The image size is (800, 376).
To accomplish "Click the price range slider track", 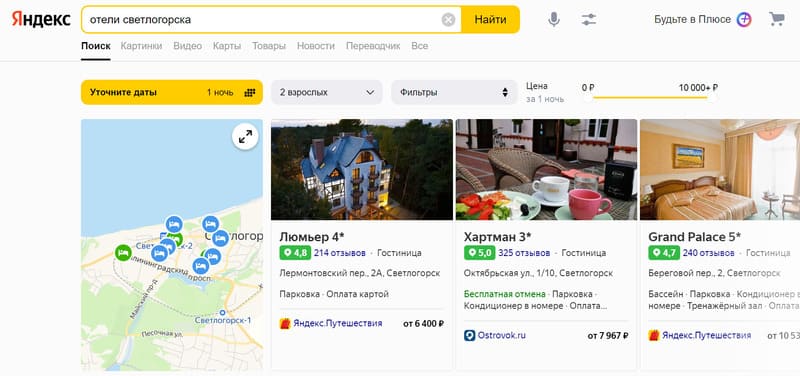I will click(x=651, y=97).
